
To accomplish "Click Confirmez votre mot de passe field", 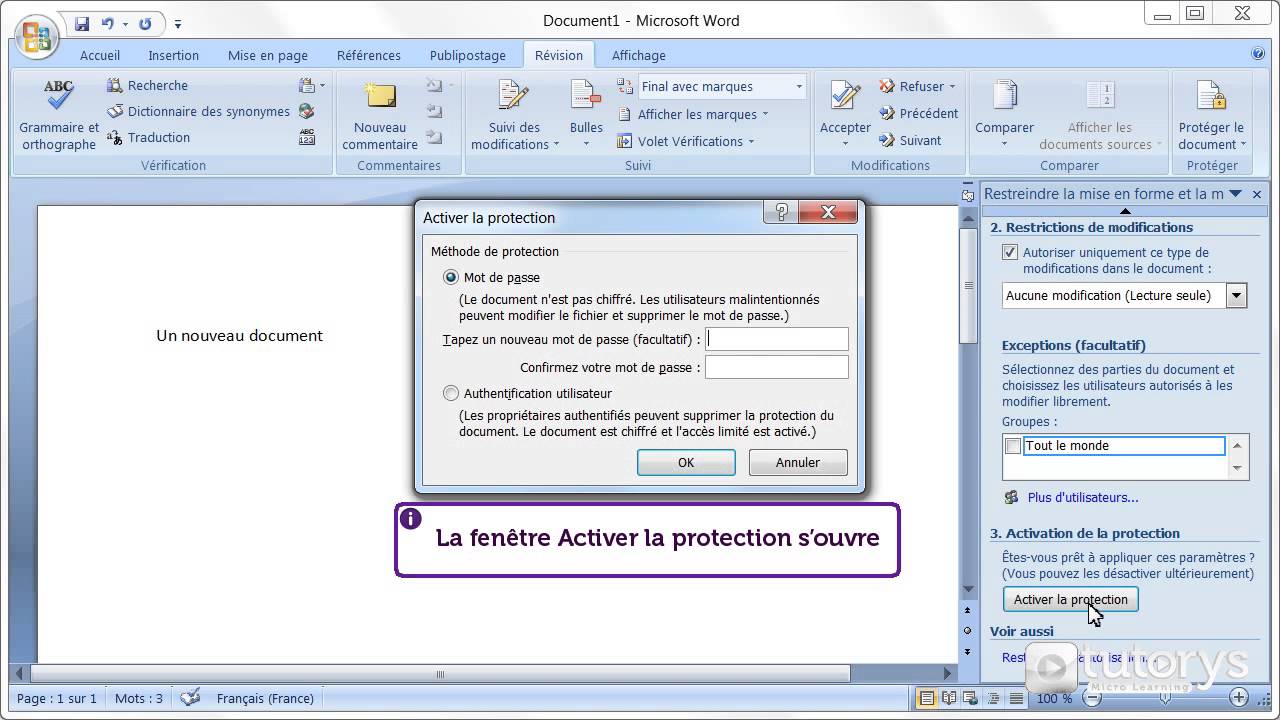I will (x=777, y=367).
